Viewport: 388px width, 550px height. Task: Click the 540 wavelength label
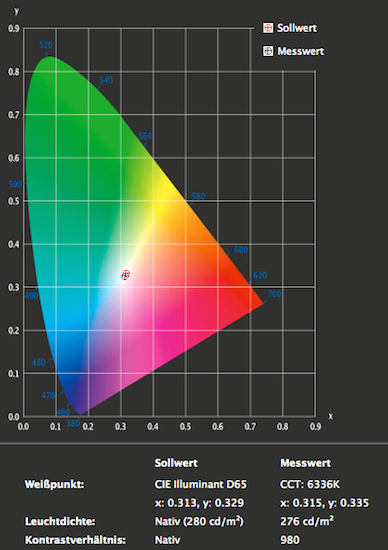click(106, 80)
